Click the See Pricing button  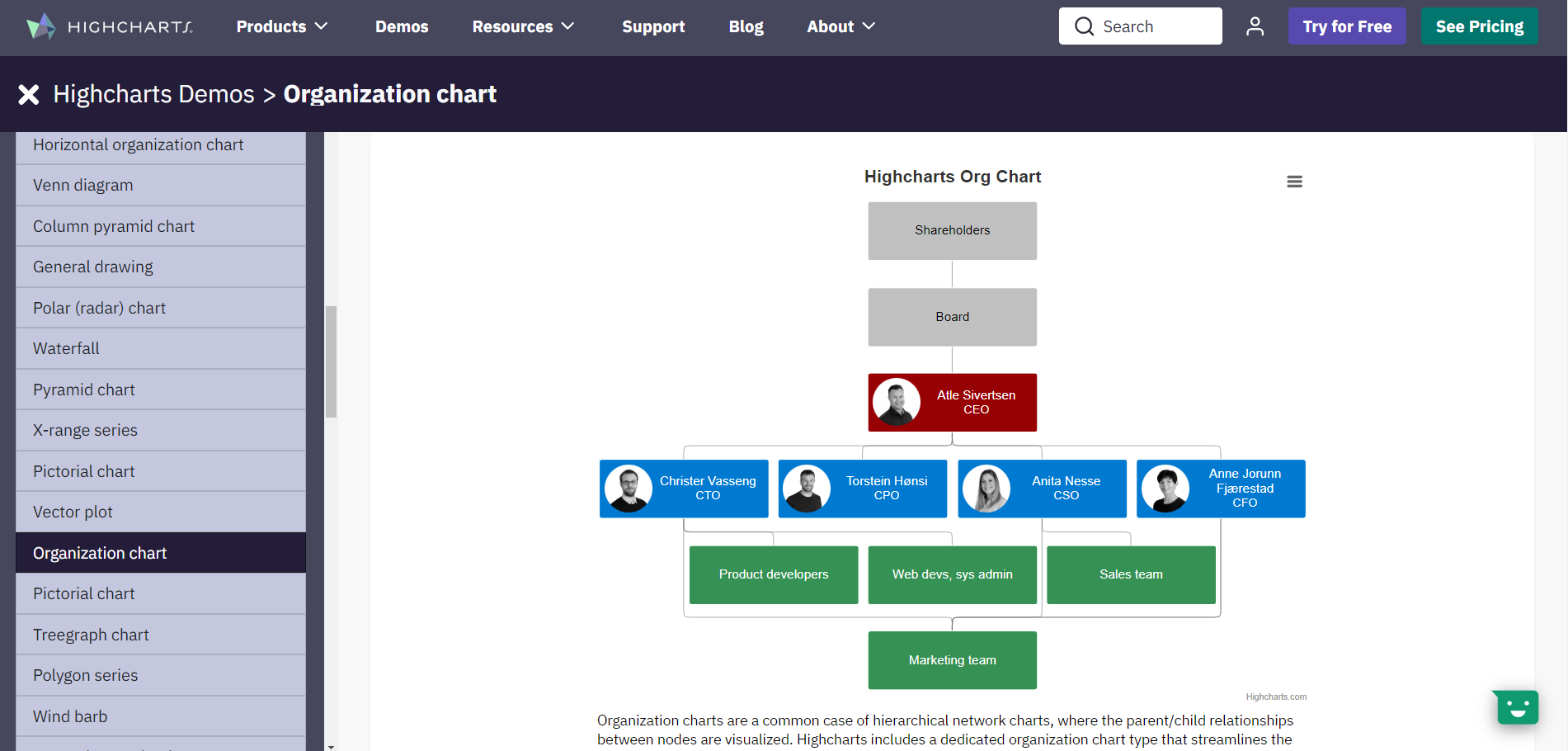[x=1479, y=26]
